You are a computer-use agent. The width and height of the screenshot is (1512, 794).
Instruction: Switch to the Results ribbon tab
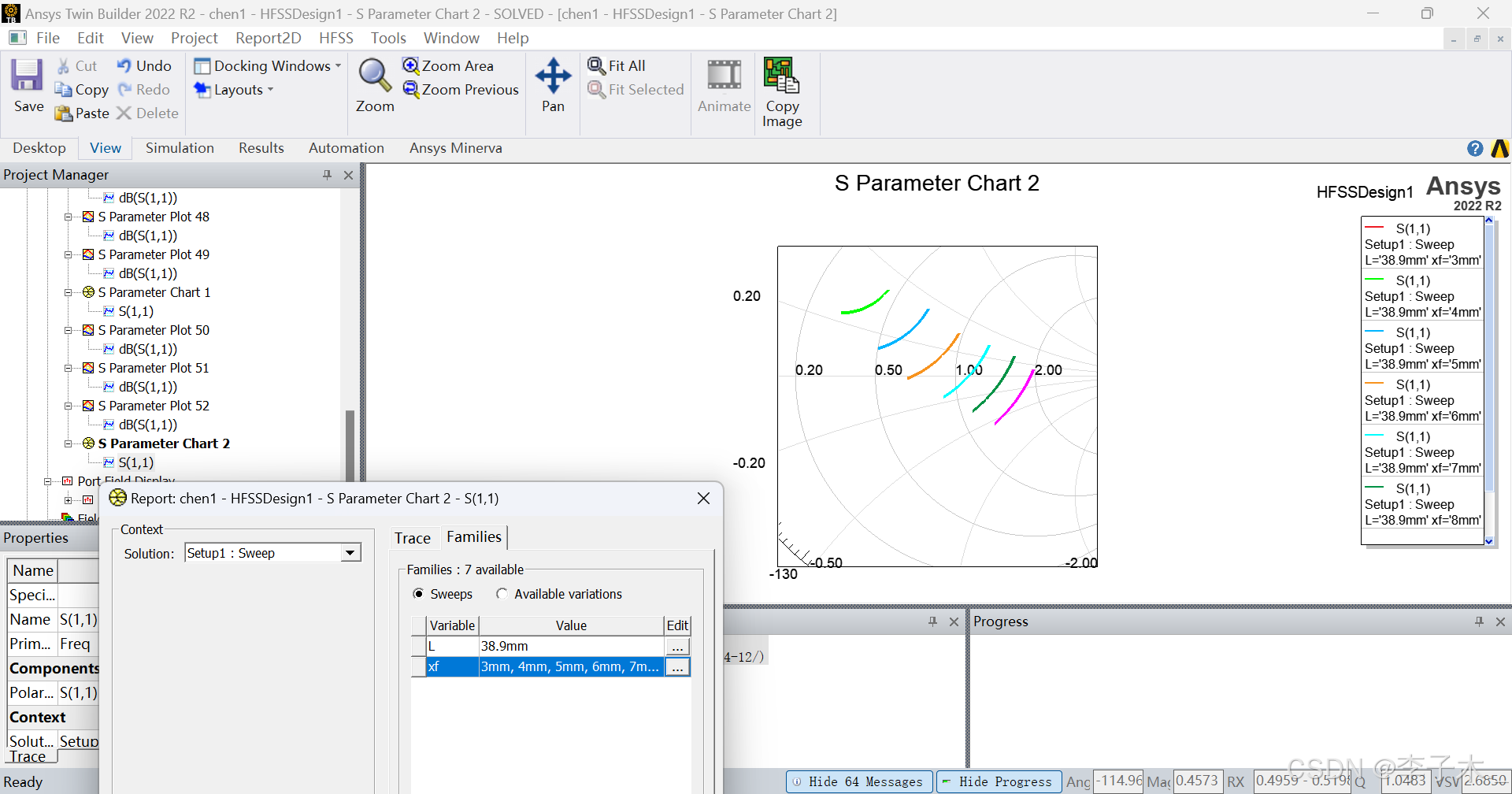point(261,148)
